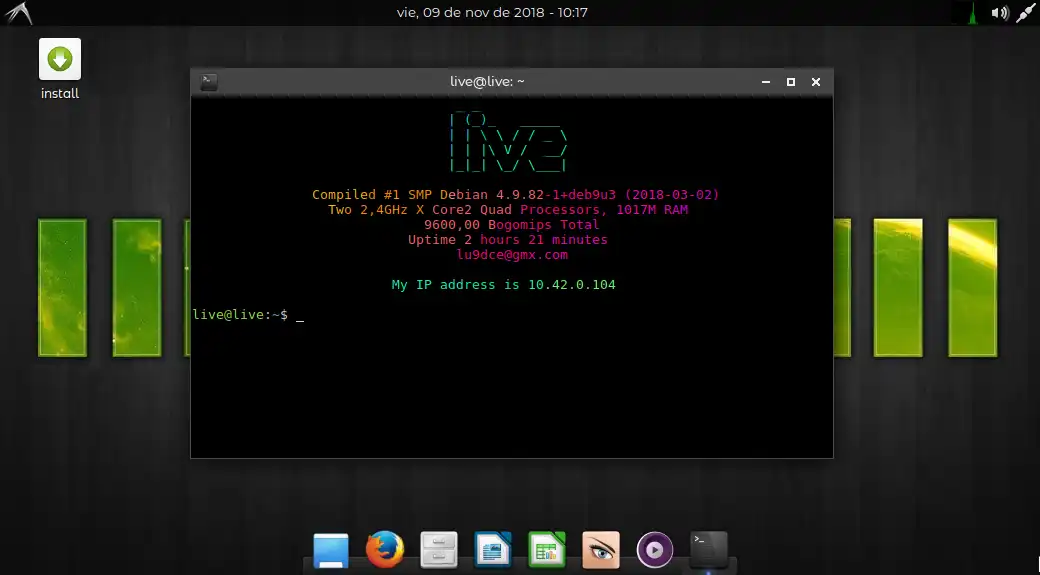Viewport: 1040px width, 575px height.
Task: Open the blue desktop icon in dock
Action: [x=330, y=550]
